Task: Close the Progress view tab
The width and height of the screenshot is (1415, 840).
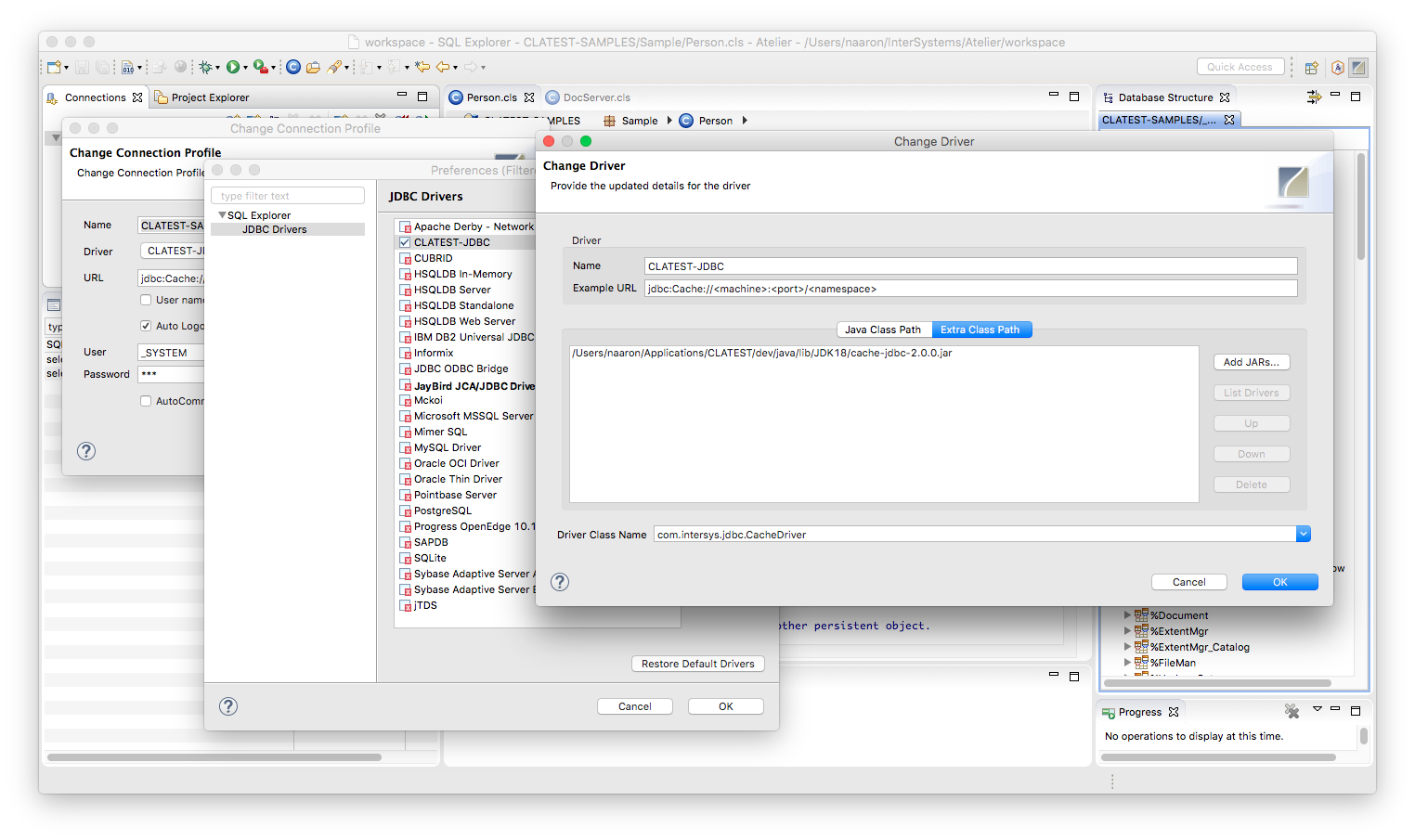Action: coord(1174,712)
